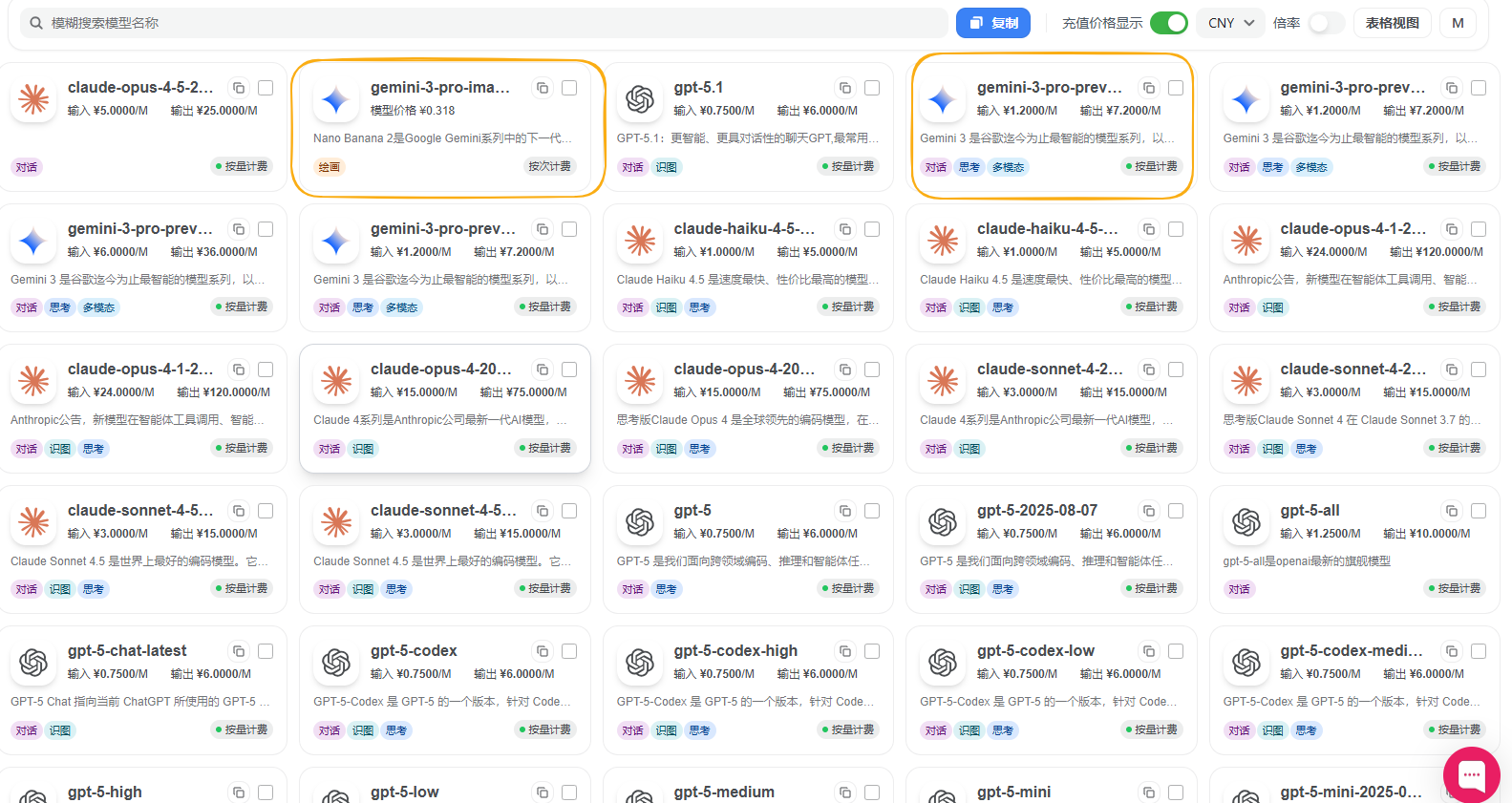The image size is (1512, 803).
Task: Click the search magnifier icon
Action: 36,23
